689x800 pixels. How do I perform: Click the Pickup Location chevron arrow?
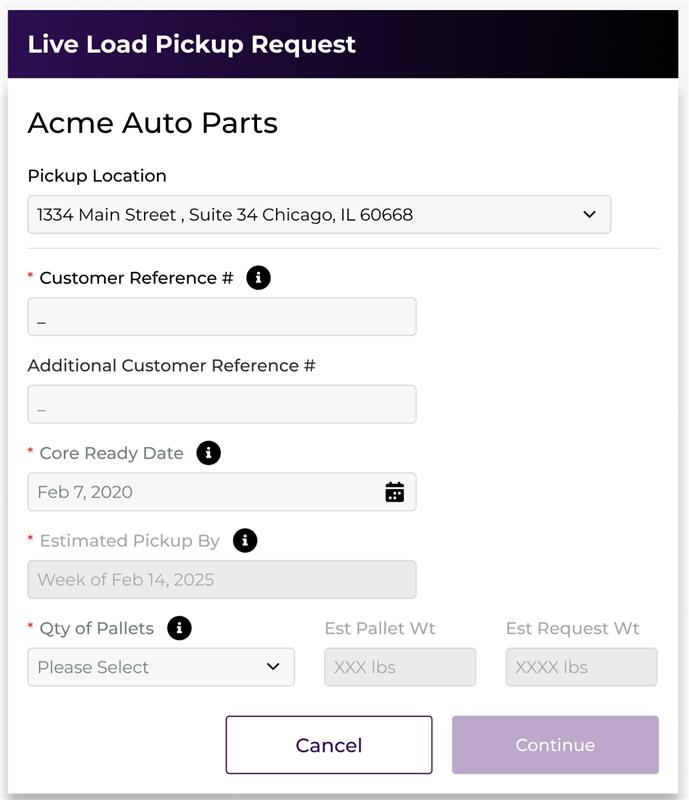[589, 215]
